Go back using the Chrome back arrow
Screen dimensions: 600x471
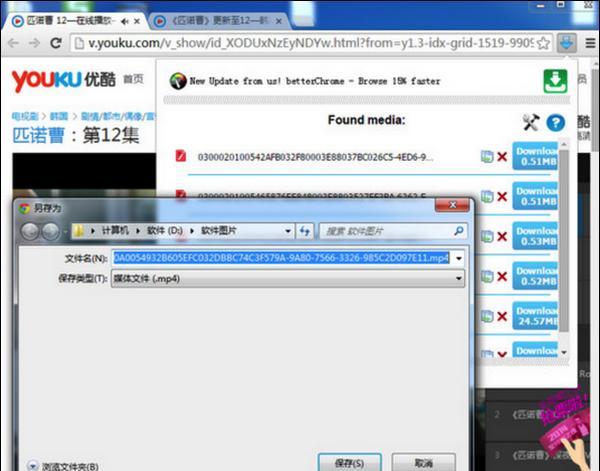[13, 43]
